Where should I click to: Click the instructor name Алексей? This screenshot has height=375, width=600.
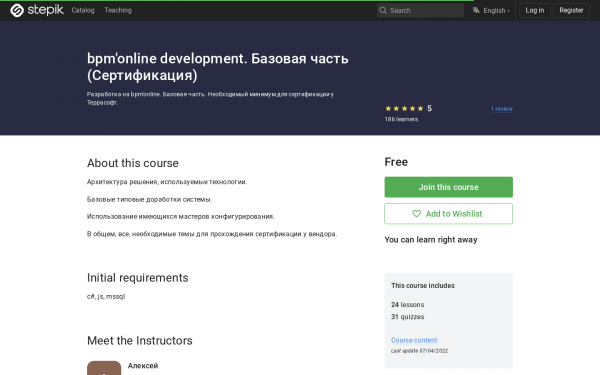tap(143, 366)
